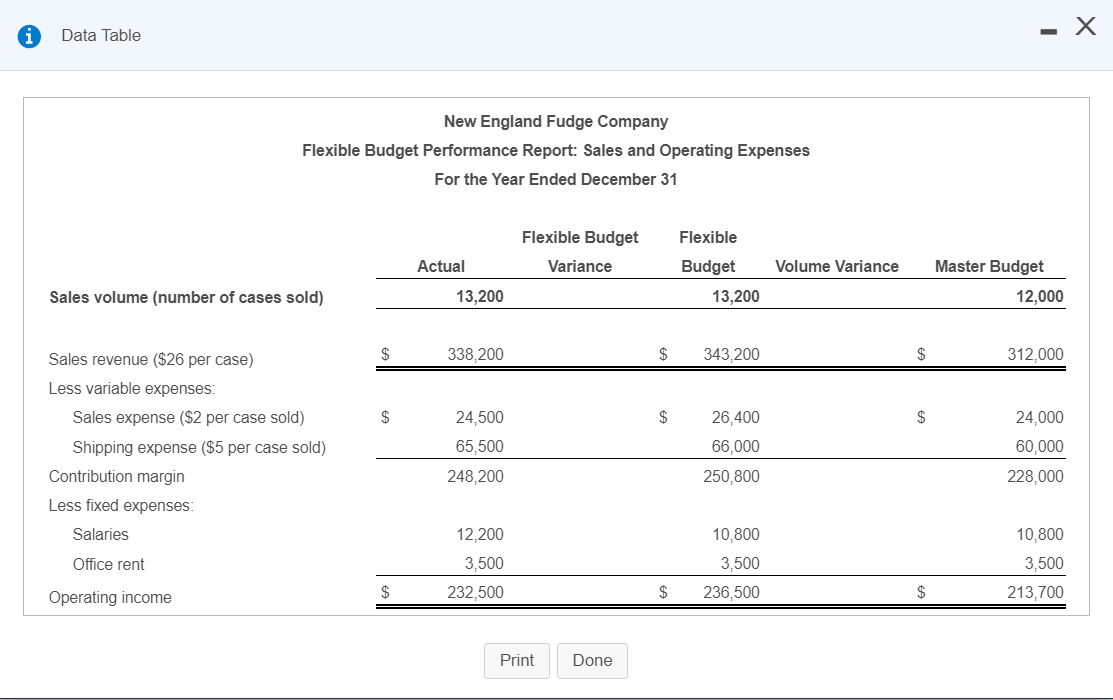The height and width of the screenshot is (700, 1113).
Task: Click the blue info icon beside Data Table
Action: (x=29, y=35)
